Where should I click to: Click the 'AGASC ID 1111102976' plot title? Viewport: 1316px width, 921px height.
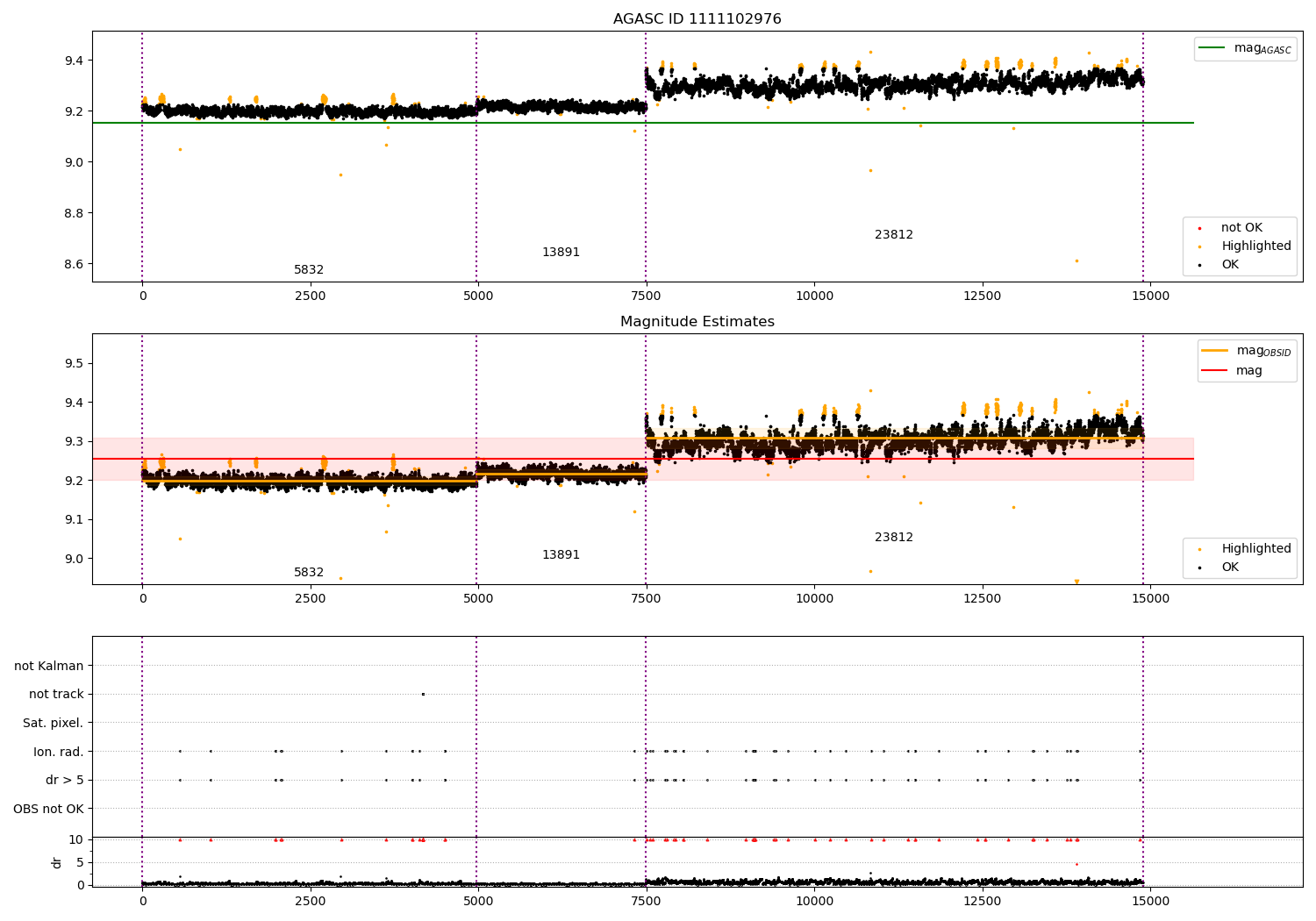pos(697,19)
